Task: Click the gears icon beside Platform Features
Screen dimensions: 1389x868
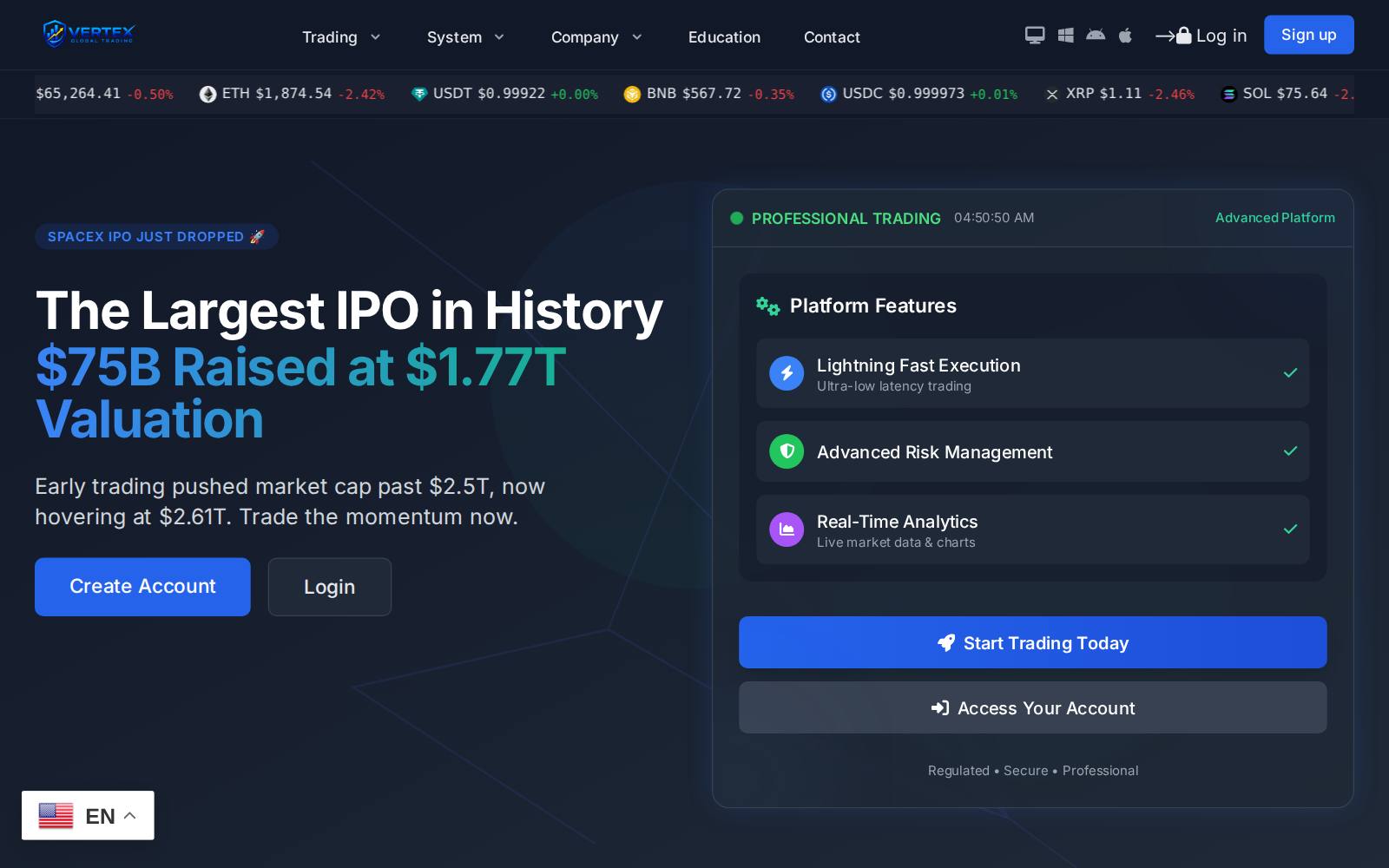Action: (767, 306)
